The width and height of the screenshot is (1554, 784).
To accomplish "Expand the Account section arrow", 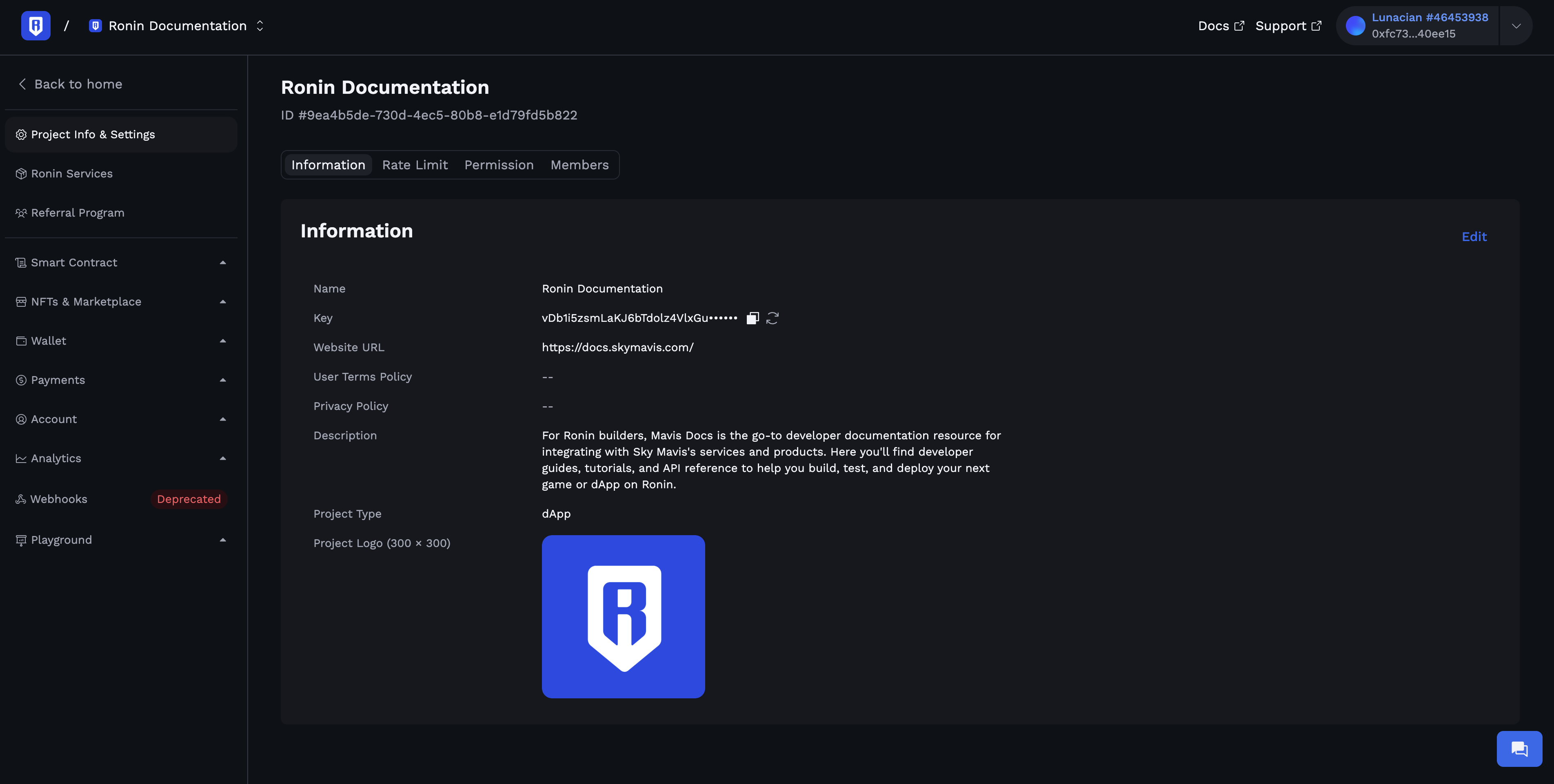I will click(x=222, y=419).
